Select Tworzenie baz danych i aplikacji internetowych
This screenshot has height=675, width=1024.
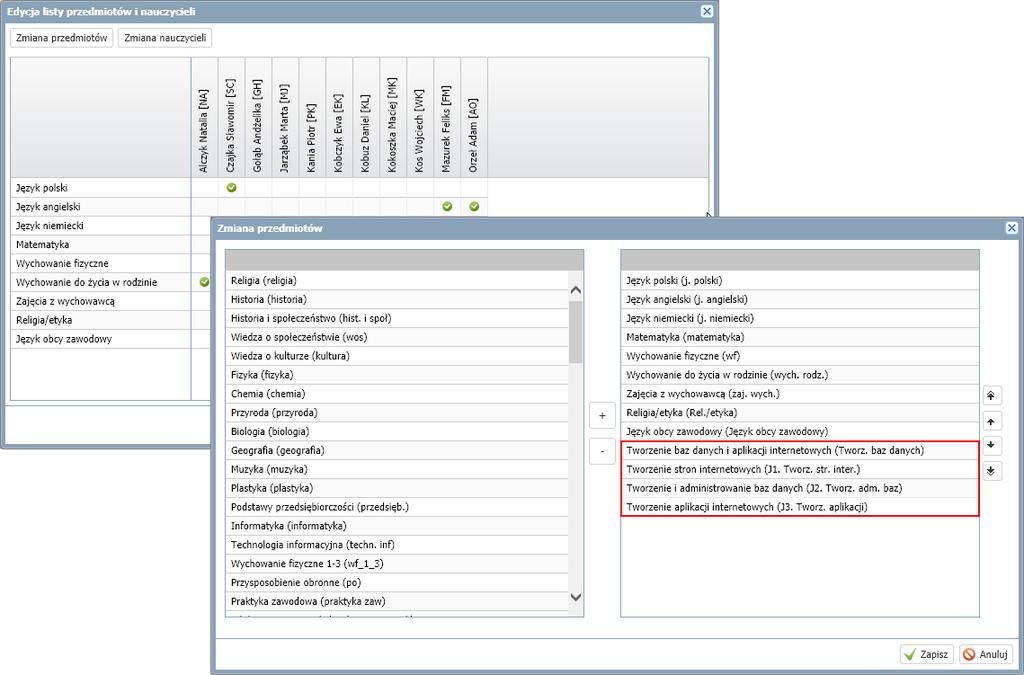pyautogui.click(x=799, y=451)
